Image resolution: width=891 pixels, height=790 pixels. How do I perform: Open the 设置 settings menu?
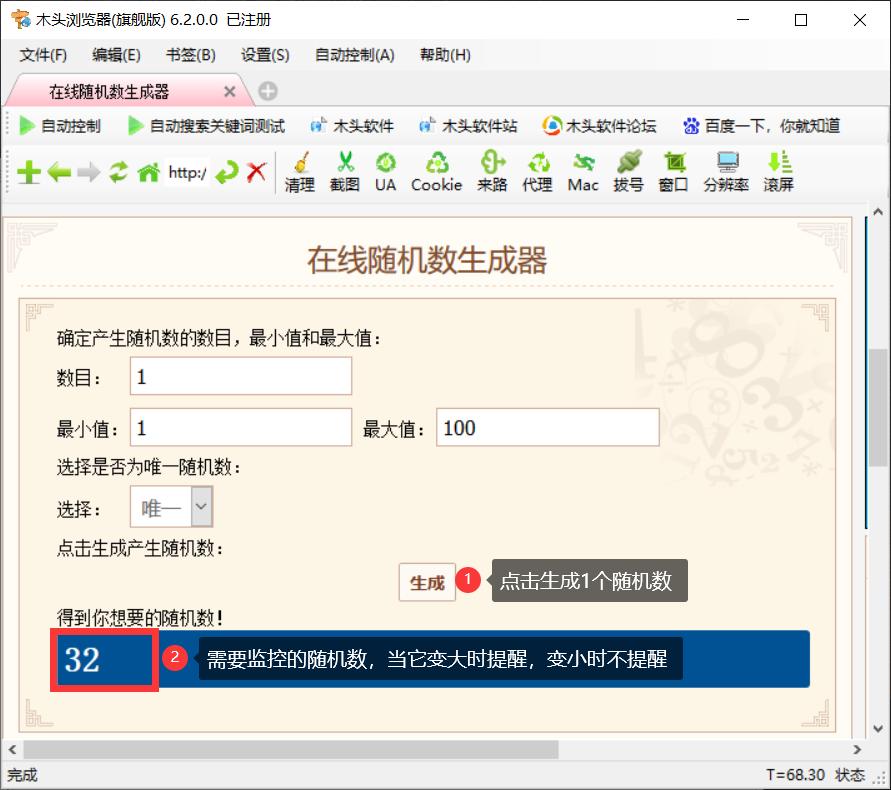tap(264, 55)
